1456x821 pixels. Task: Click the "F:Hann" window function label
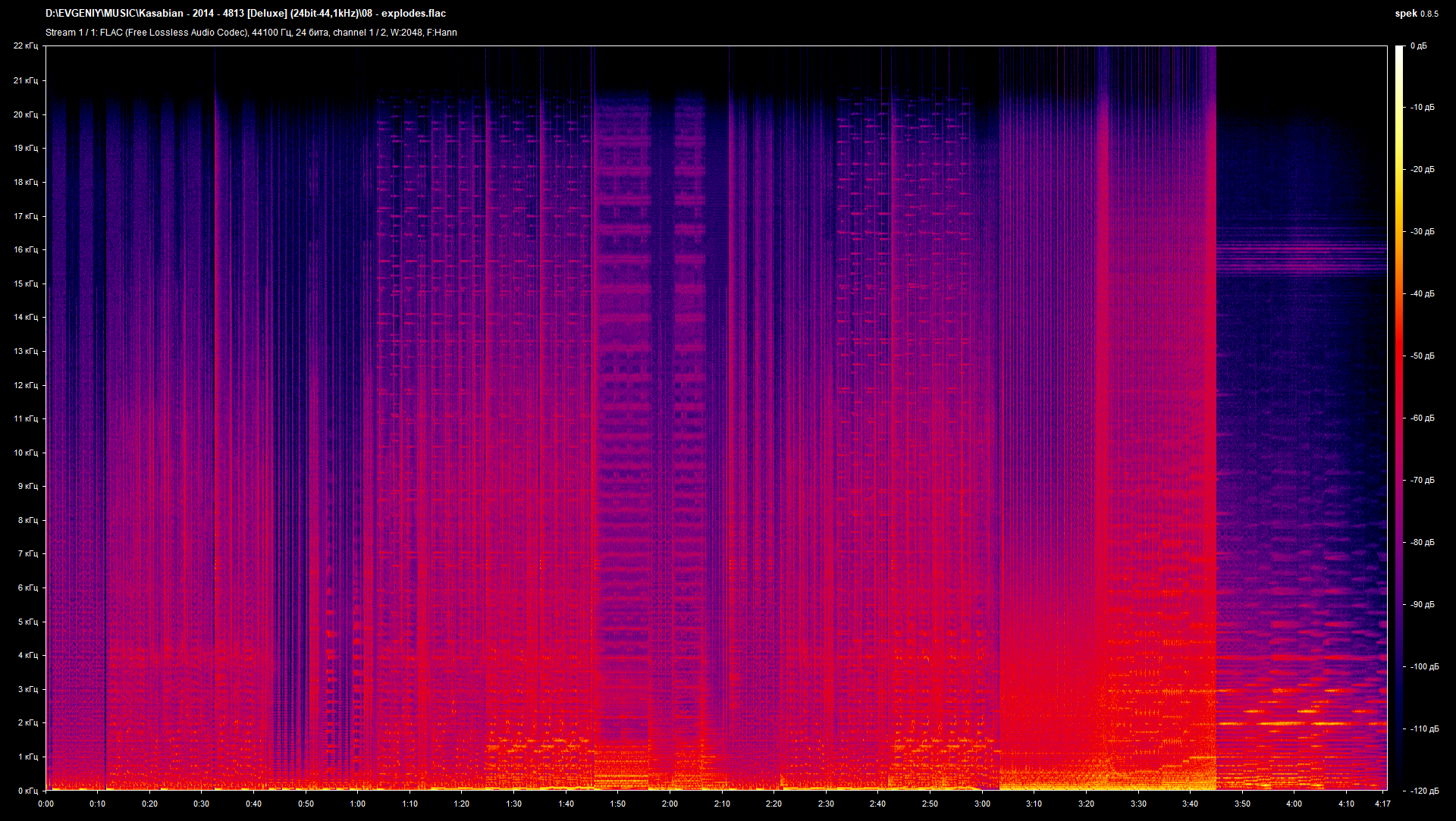[444, 33]
